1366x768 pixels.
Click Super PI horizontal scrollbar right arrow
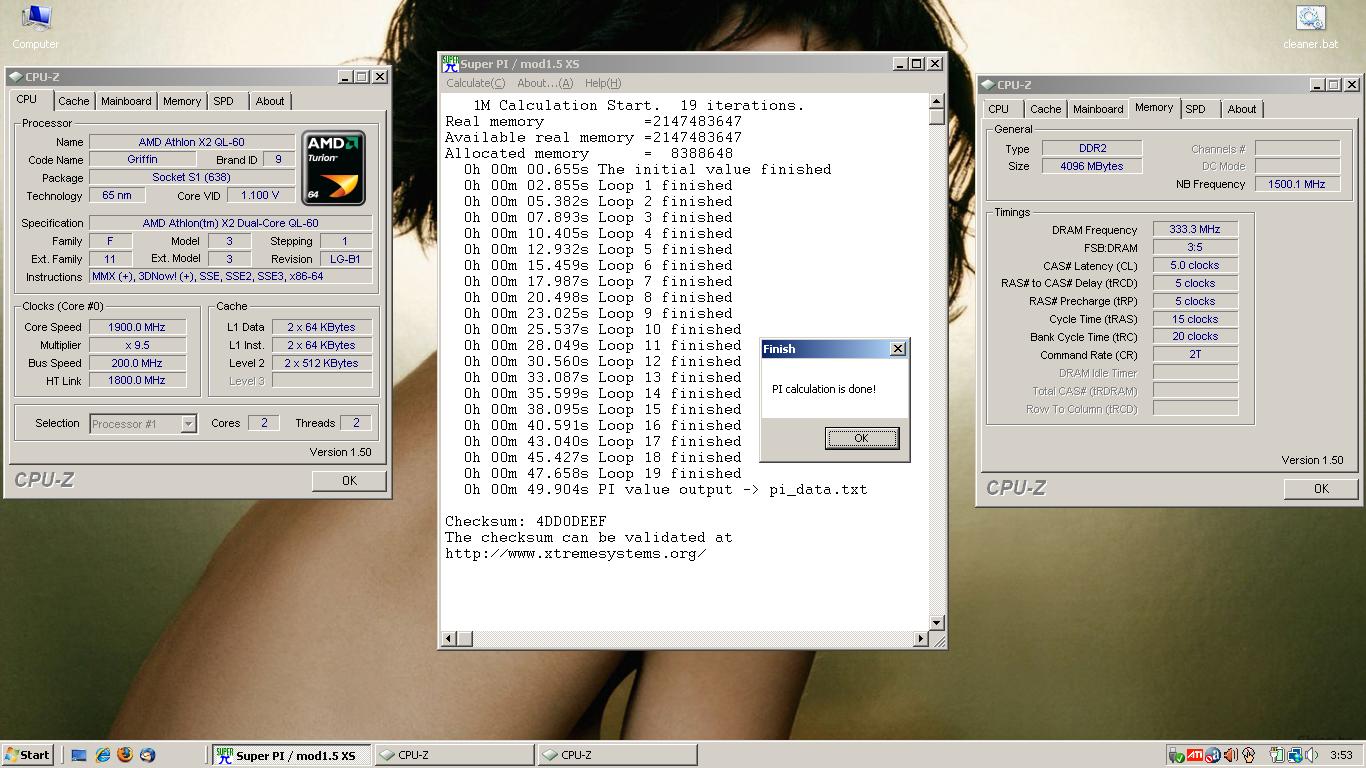click(921, 638)
